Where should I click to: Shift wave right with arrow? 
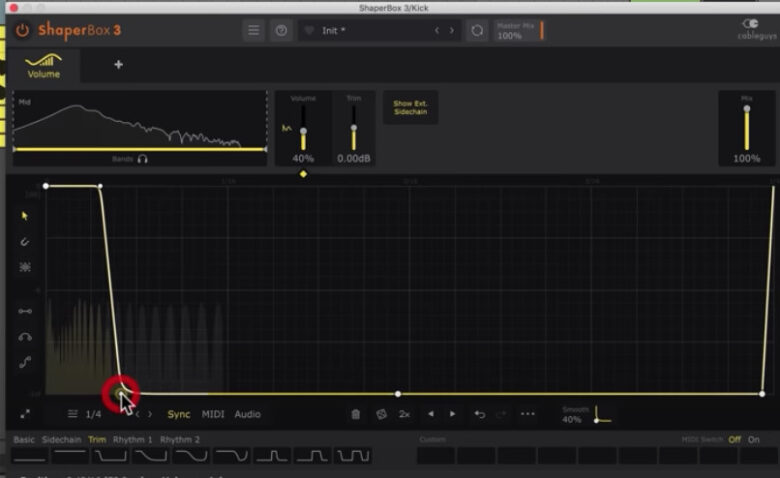(x=452, y=414)
